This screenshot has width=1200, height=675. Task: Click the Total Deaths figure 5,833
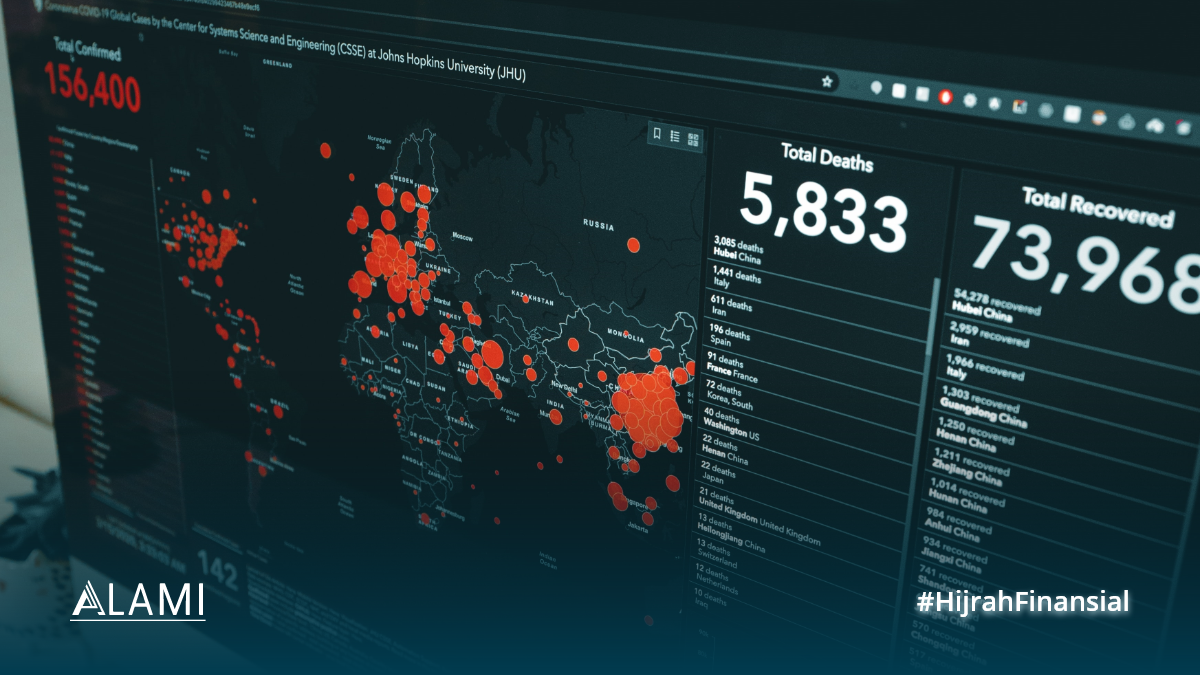tap(824, 210)
